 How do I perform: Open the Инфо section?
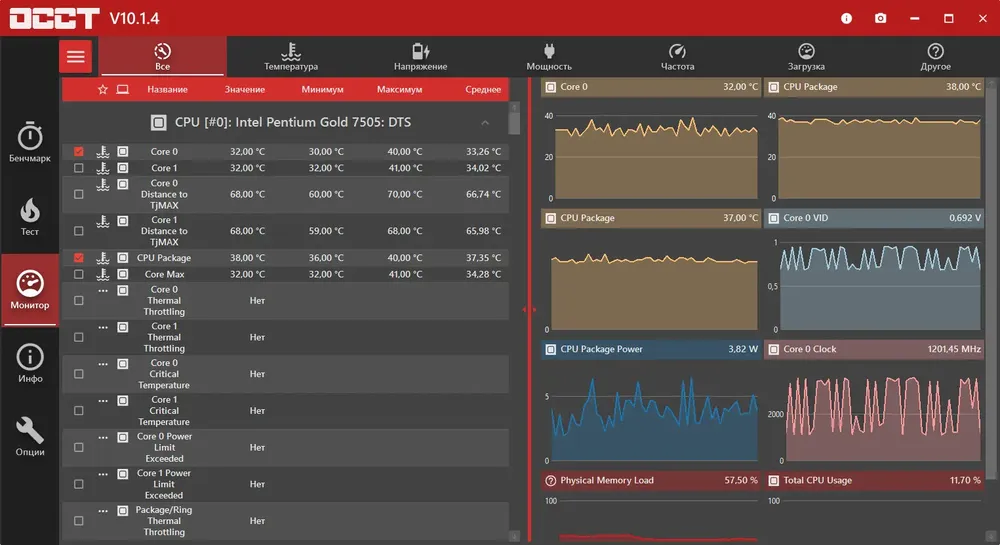tap(30, 363)
